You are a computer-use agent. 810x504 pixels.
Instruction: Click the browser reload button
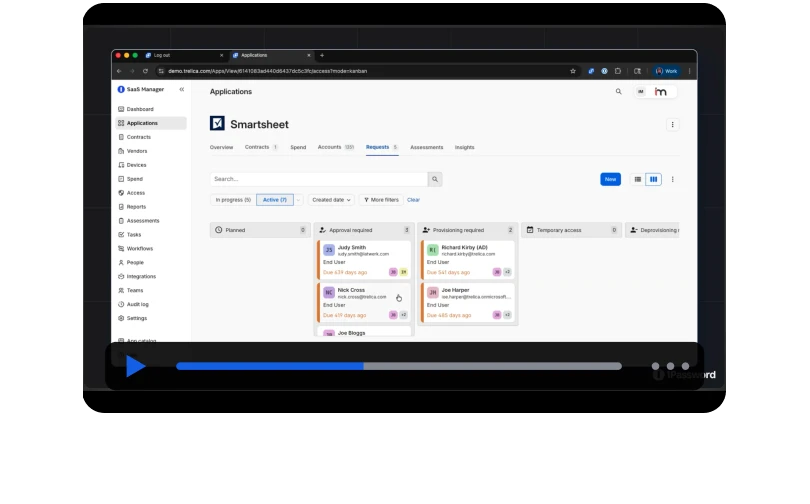coord(146,71)
